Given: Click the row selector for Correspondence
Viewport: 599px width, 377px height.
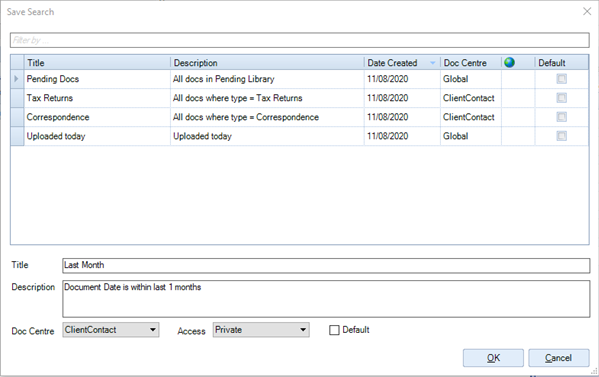Looking at the screenshot, I should pos(17,117).
